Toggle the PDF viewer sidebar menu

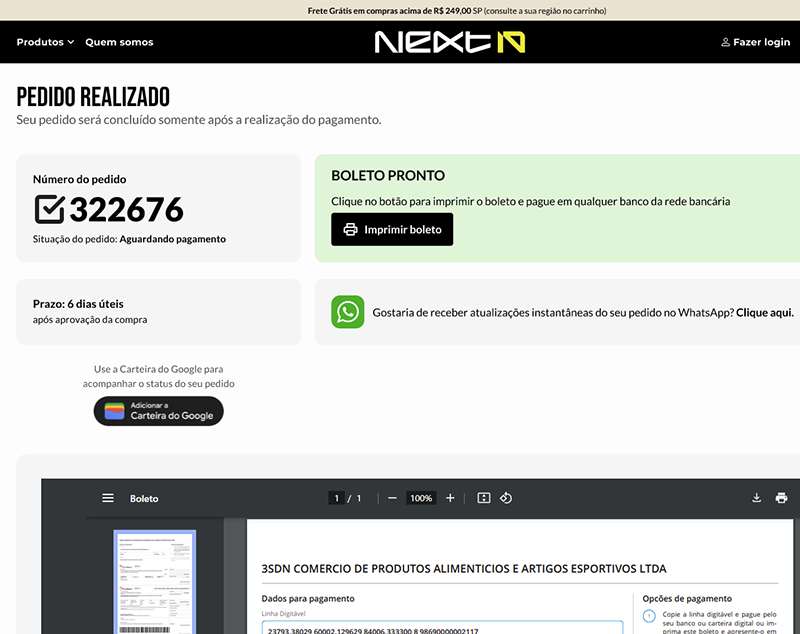[108, 498]
